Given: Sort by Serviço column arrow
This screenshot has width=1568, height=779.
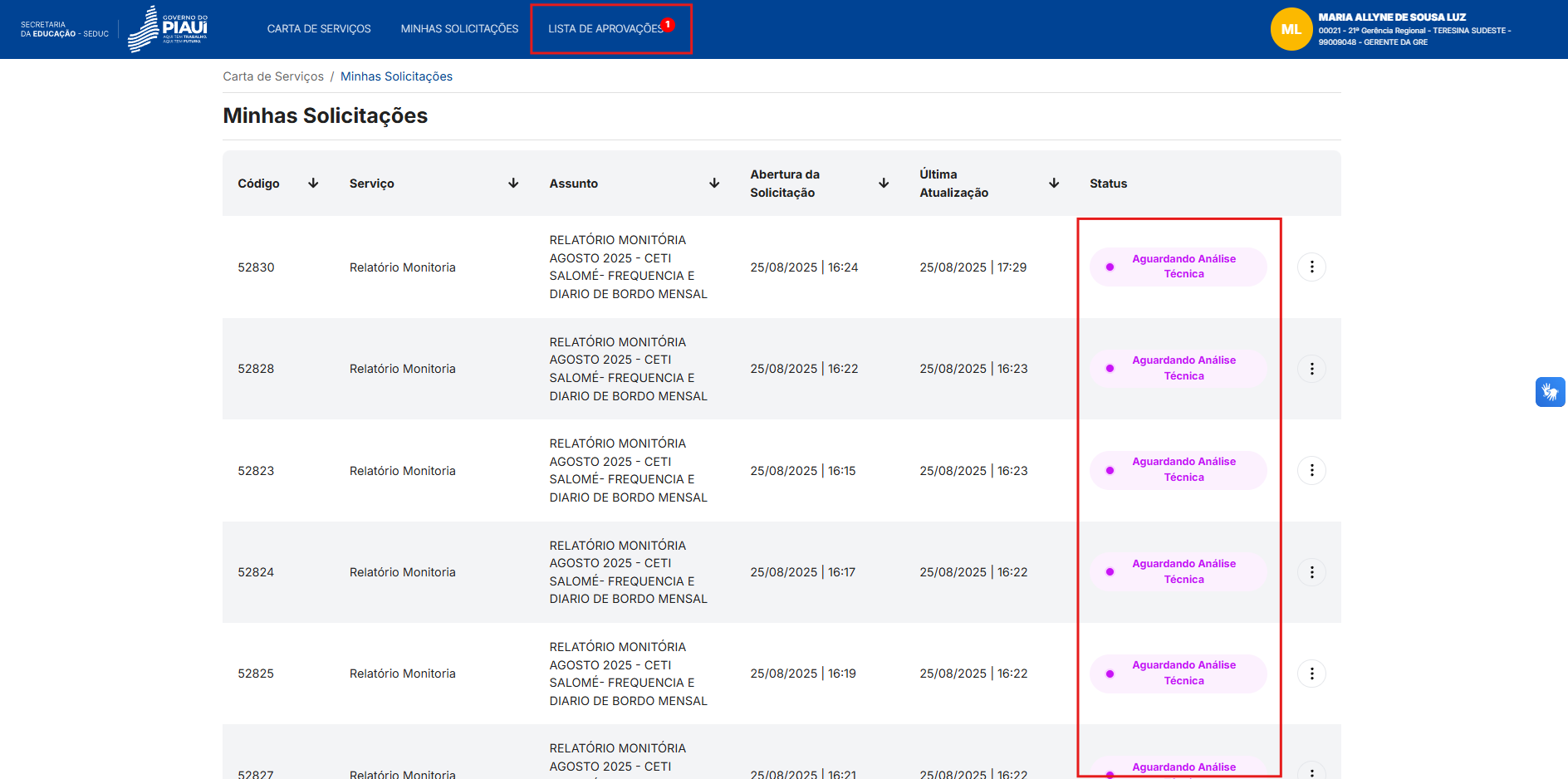Looking at the screenshot, I should click(513, 184).
